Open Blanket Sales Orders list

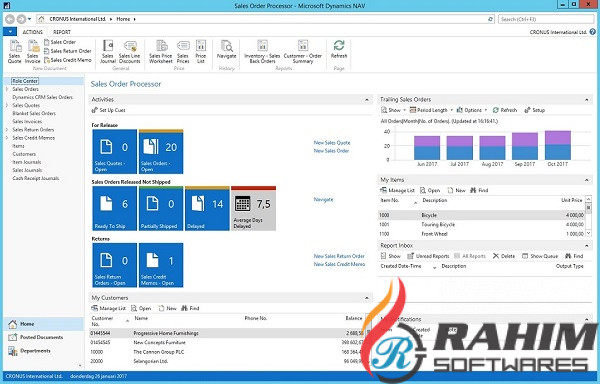pyautogui.click(x=34, y=113)
